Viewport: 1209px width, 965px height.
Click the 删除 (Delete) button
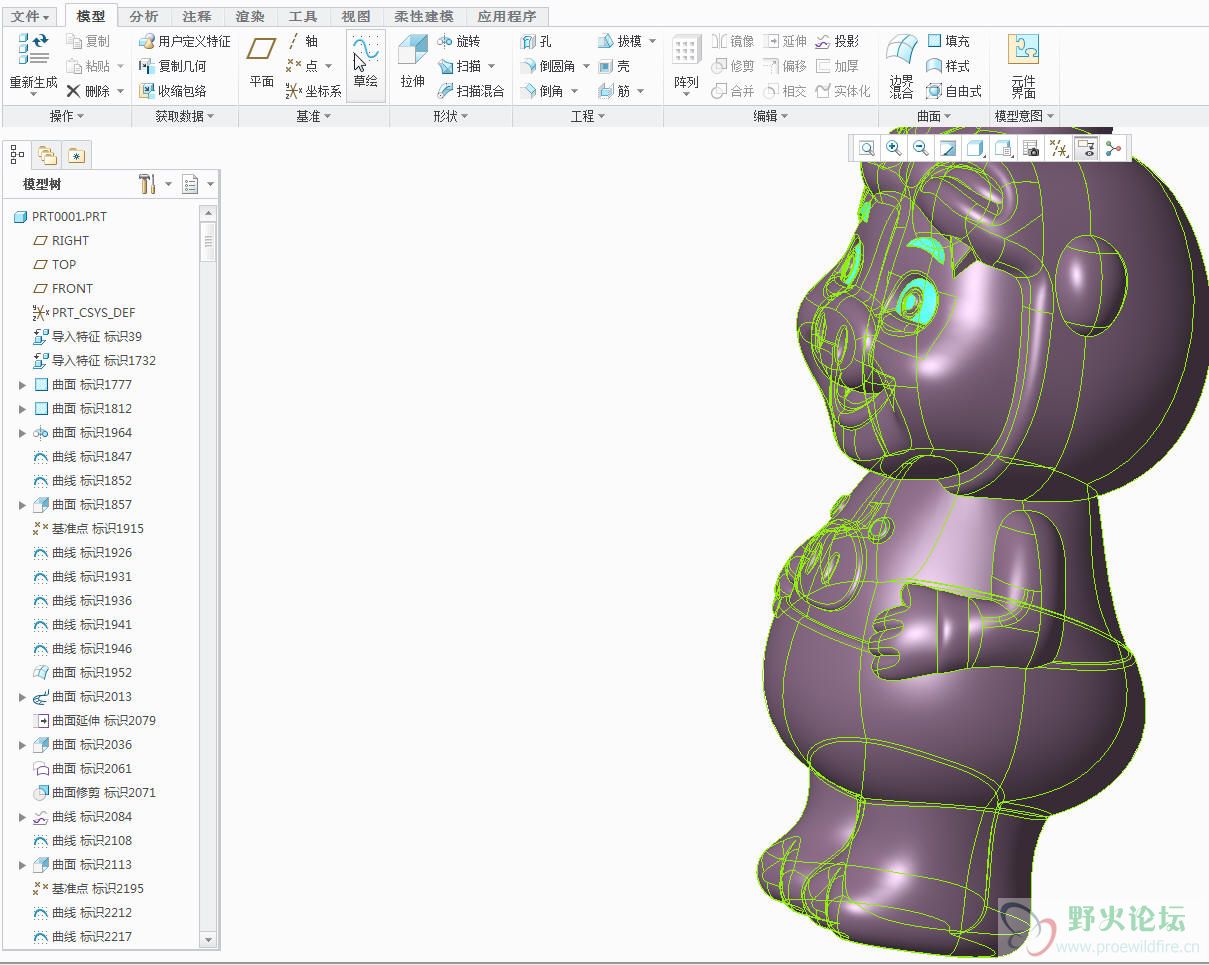[88, 91]
